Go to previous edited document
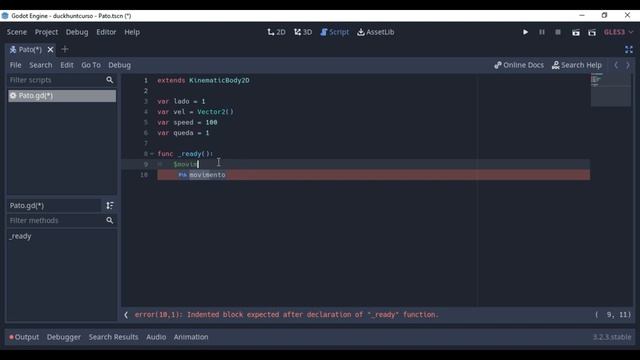 (x=616, y=65)
